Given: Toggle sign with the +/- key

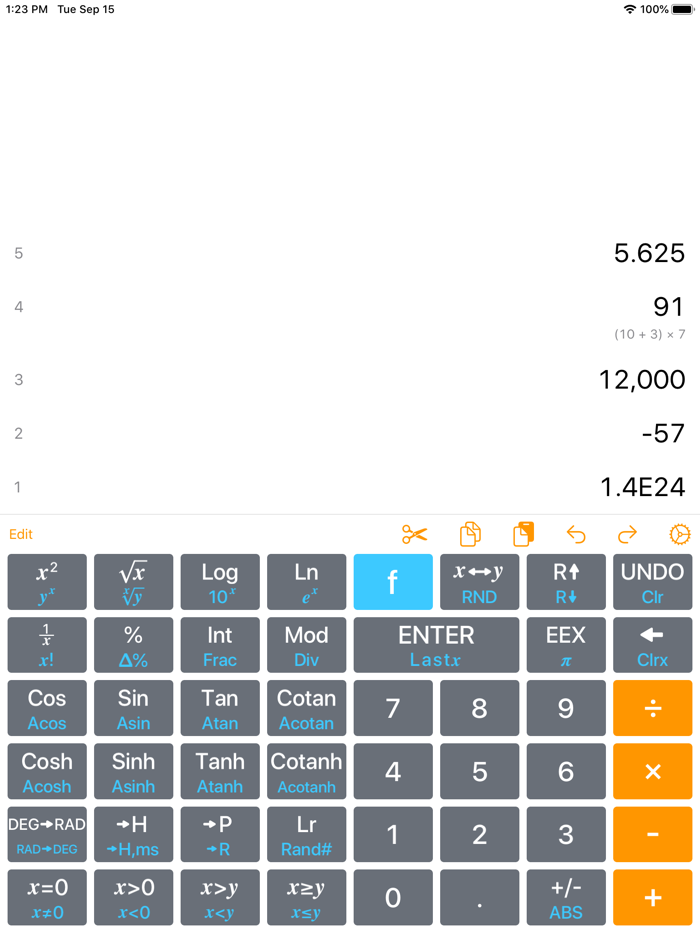Looking at the screenshot, I should (x=566, y=897).
